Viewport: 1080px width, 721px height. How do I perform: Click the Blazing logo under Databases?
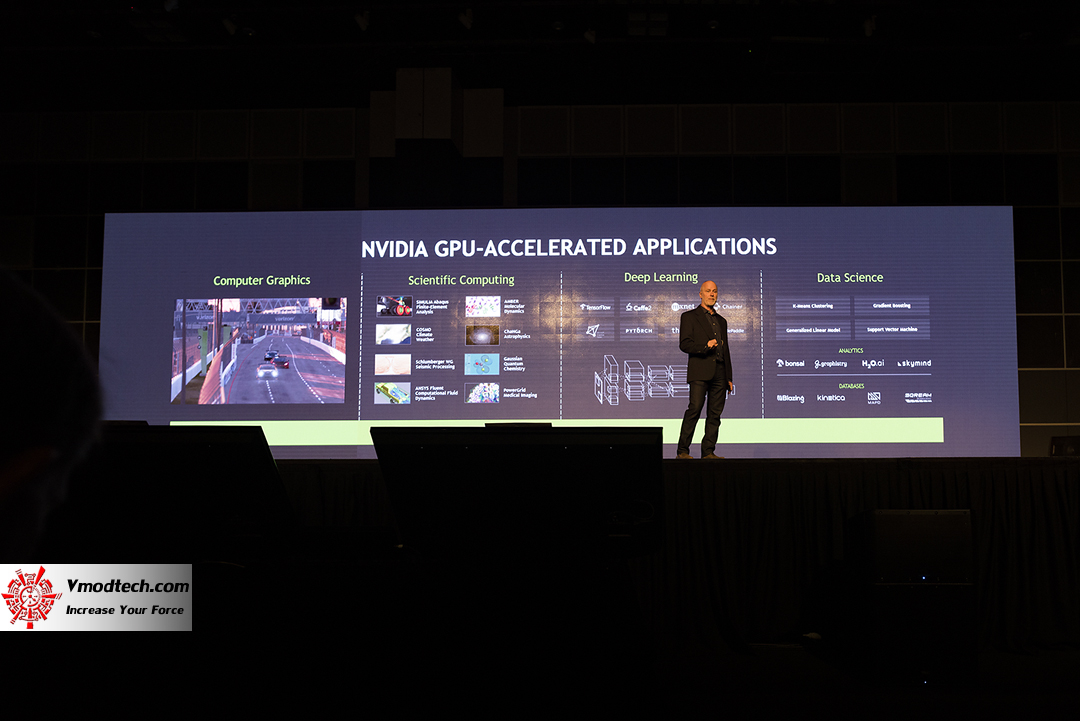tap(790, 398)
